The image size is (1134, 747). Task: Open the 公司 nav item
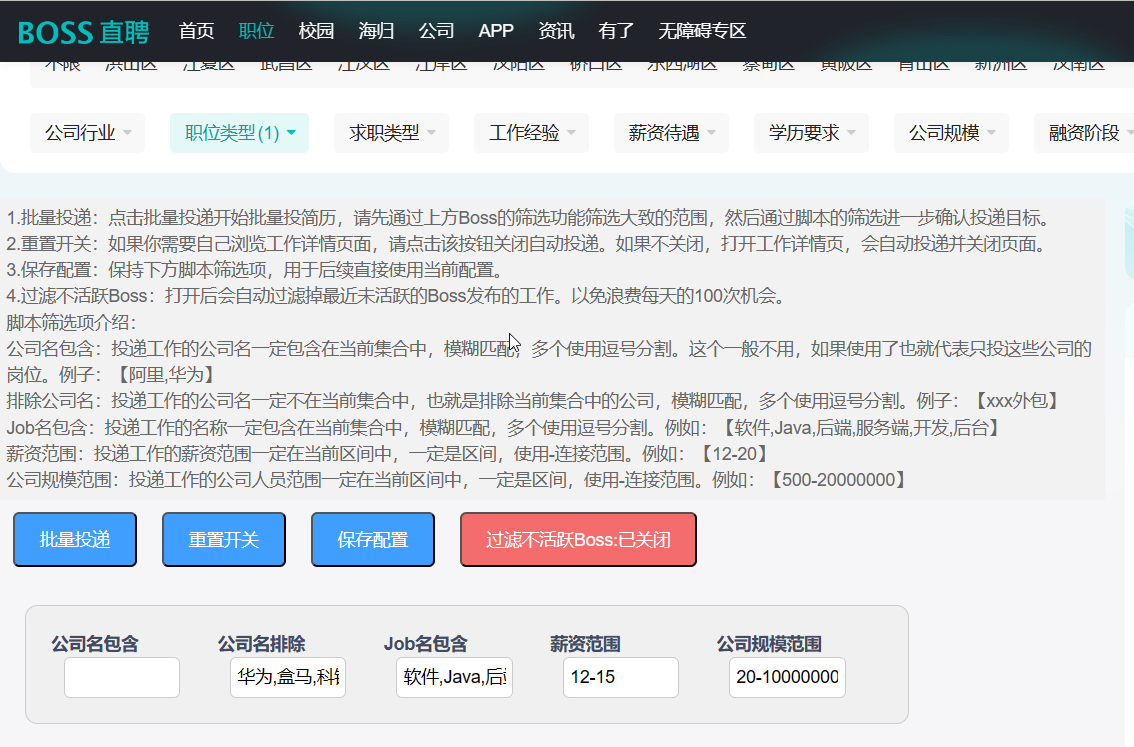(437, 31)
